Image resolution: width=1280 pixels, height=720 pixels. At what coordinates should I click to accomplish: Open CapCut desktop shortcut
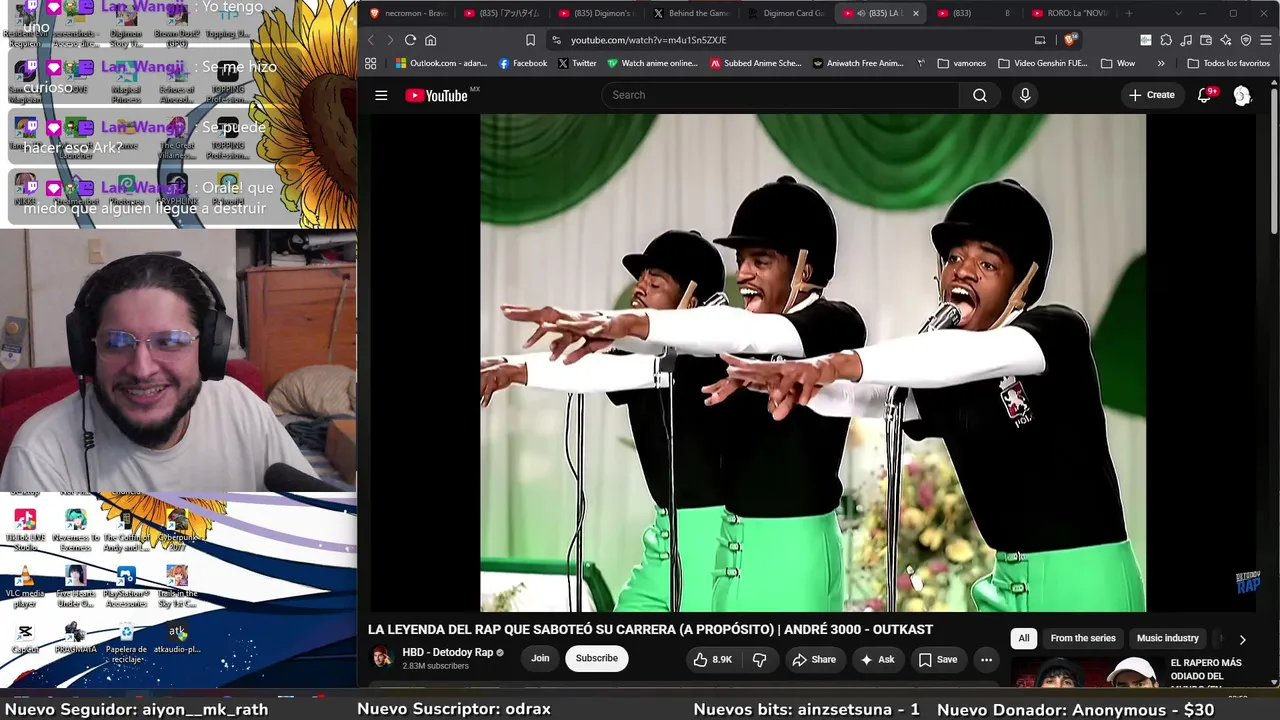pyautogui.click(x=25, y=638)
